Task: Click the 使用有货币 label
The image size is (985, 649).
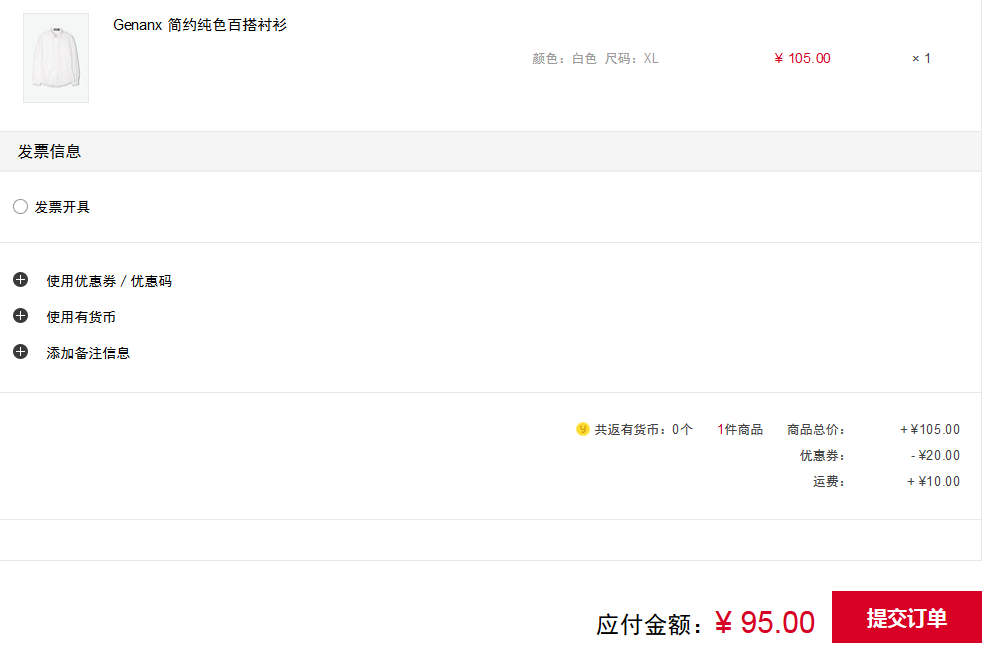Action: tap(81, 317)
